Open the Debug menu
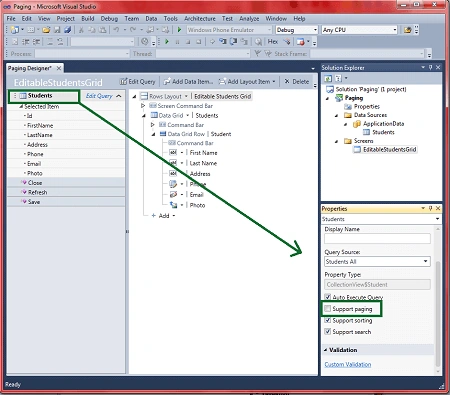This screenshot has width=450, height=395. pos(109,19)
